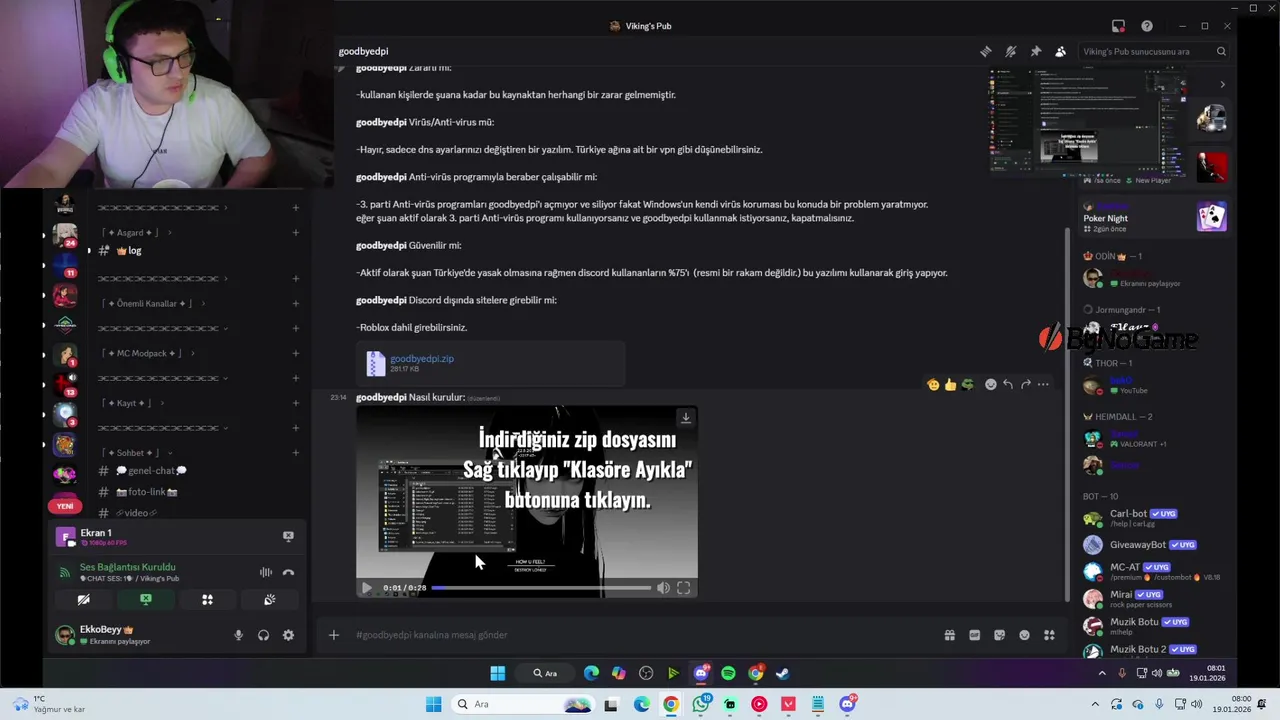This screenshot has height=720, width=1280.
Task: Select the server icon with 13 badge
Action: pos(65,383)
